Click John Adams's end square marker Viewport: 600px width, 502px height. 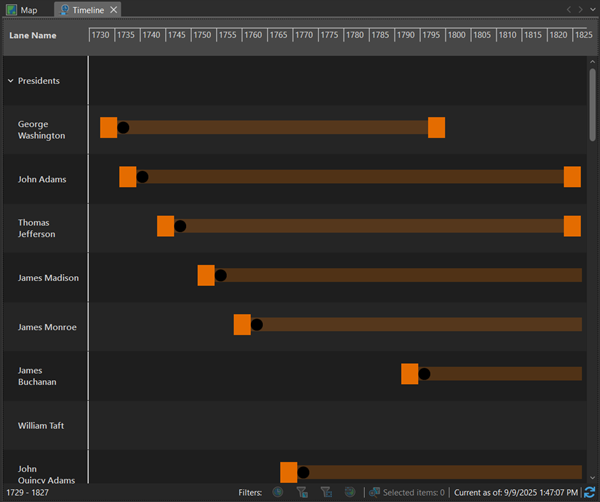coord(572,177)
